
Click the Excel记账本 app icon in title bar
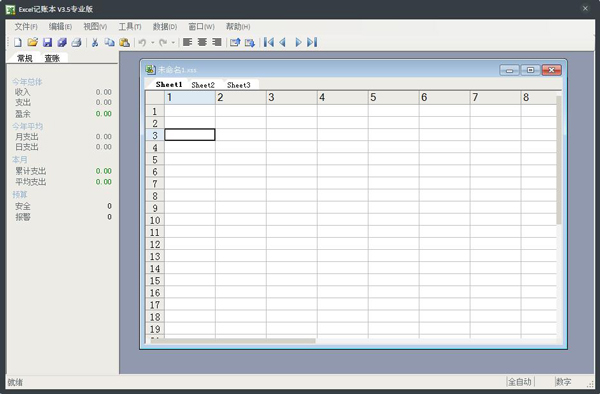coord(11,9)
